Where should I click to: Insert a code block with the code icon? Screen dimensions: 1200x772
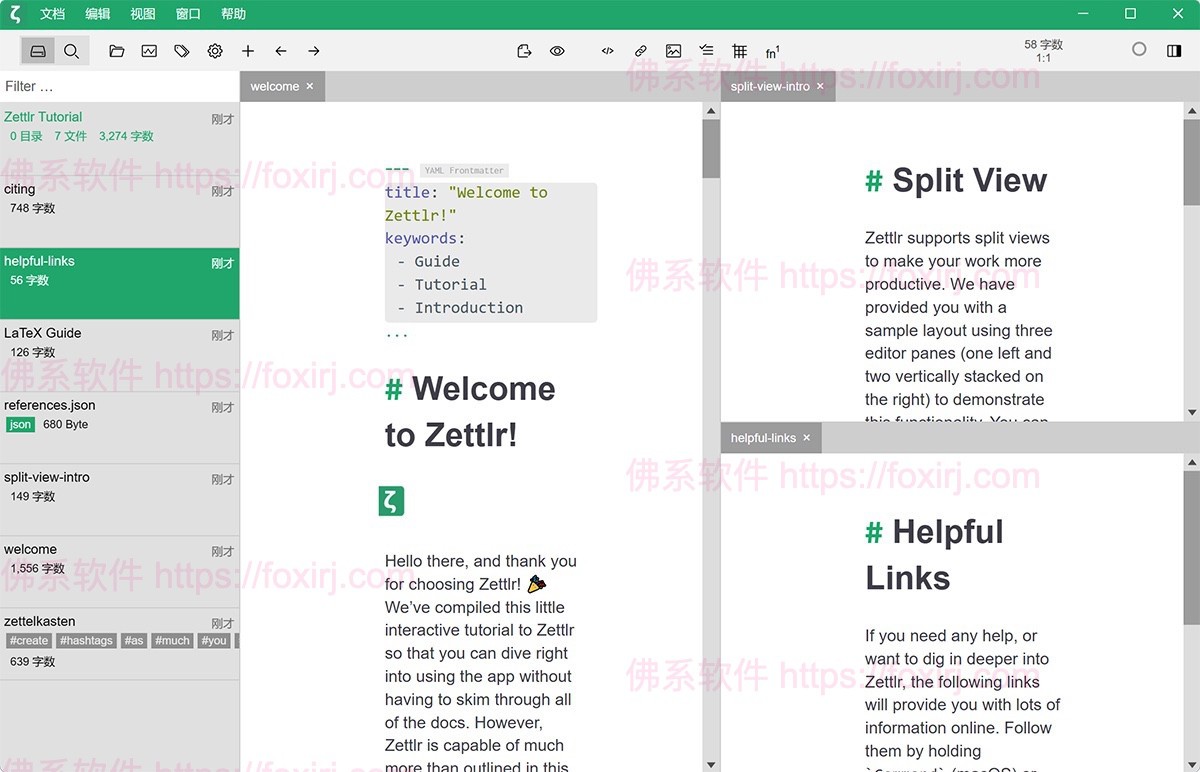pyautogui.click(x=607, y=51)
